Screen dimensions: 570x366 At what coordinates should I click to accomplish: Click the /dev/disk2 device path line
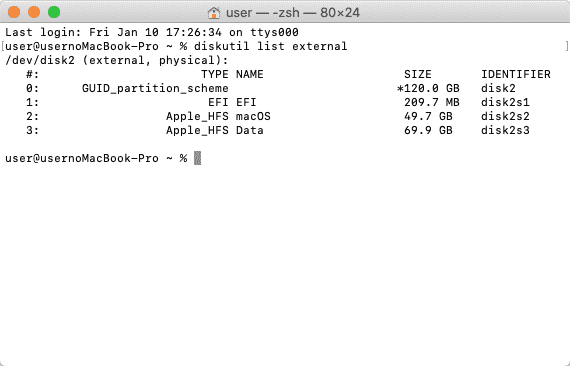click(117, 60)
